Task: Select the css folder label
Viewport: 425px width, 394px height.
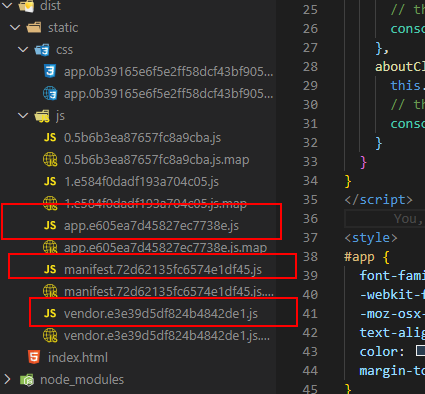Action: coord(64,50)
